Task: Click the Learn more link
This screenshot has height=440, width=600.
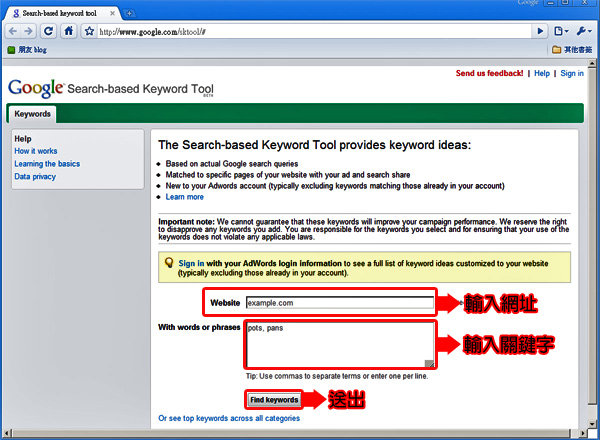Action: pyautogui.click(x=184, y=197)
